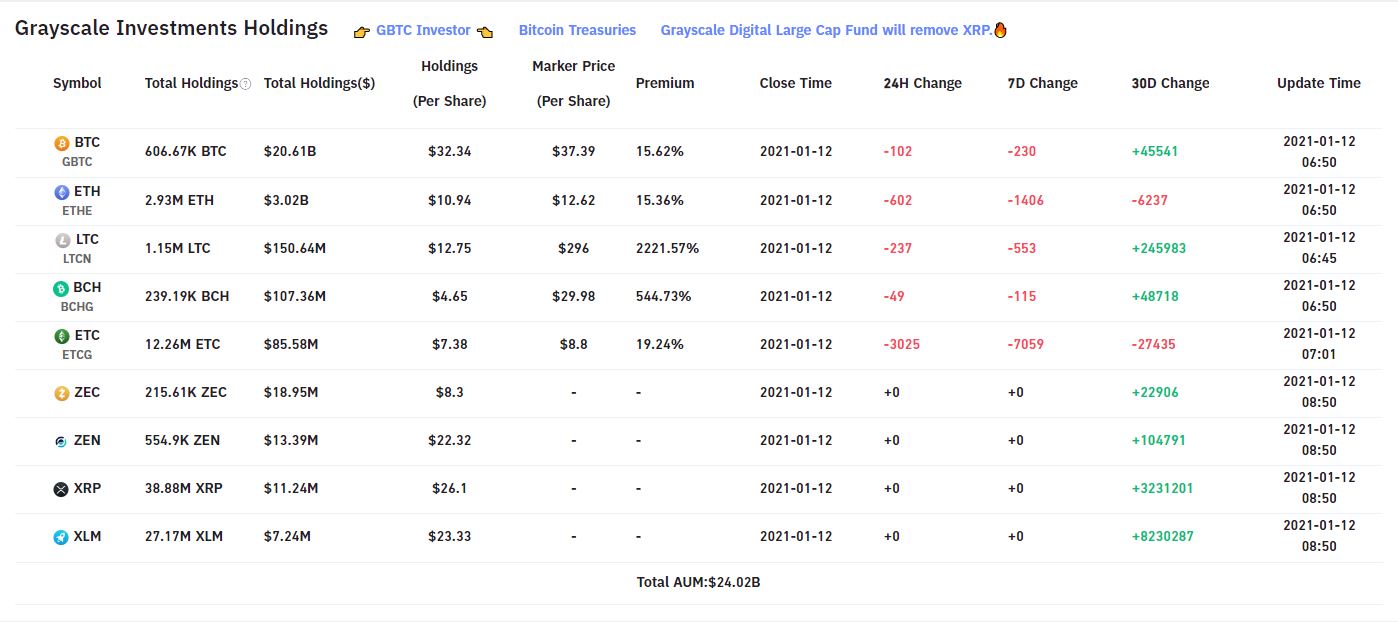Click the 27.17M XLM holdings value
This screenshot has width=1398, height=622.
[184, 537]
